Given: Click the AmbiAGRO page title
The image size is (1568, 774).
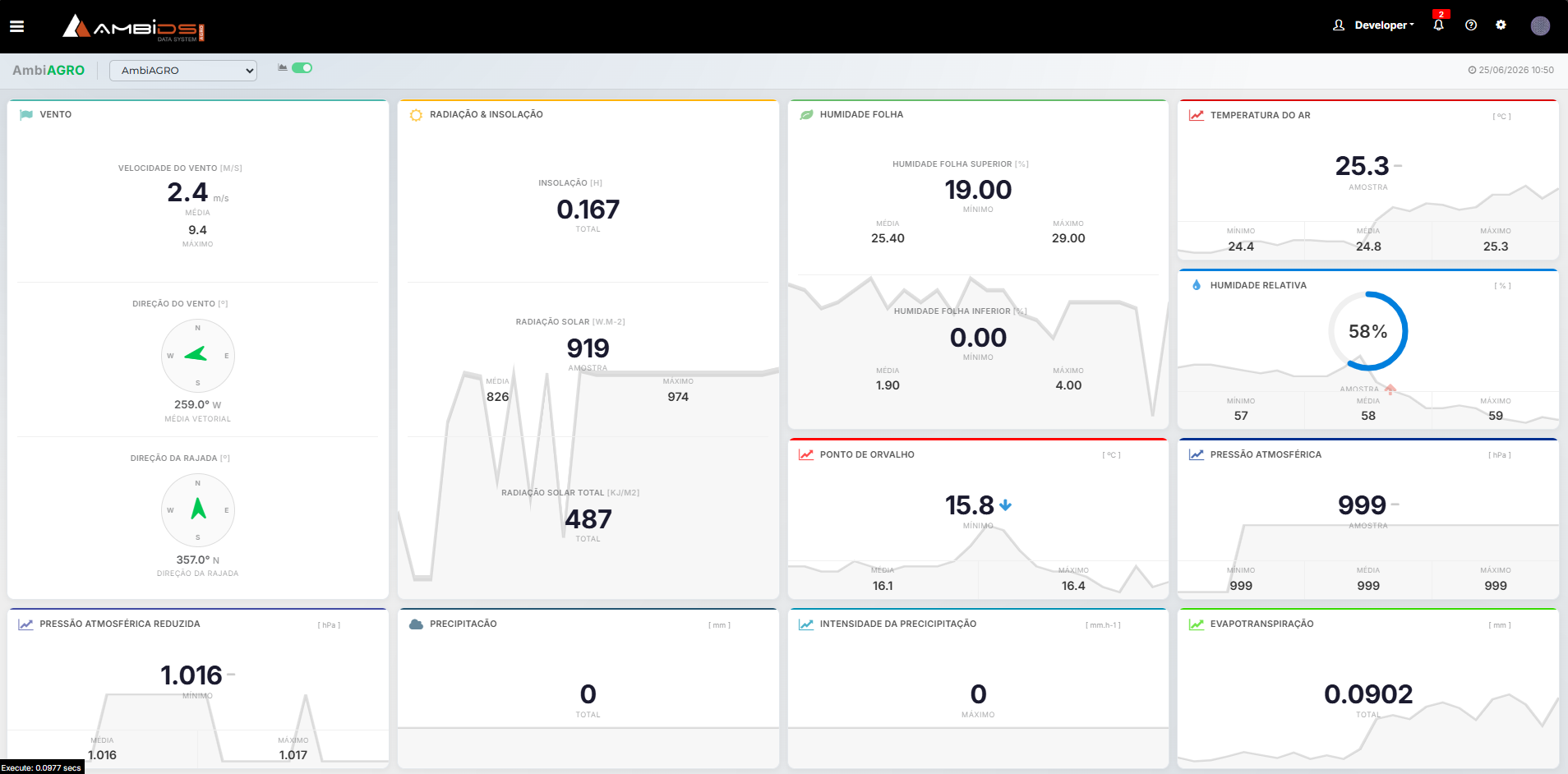Looking at the screenshot, I should 48,71.
